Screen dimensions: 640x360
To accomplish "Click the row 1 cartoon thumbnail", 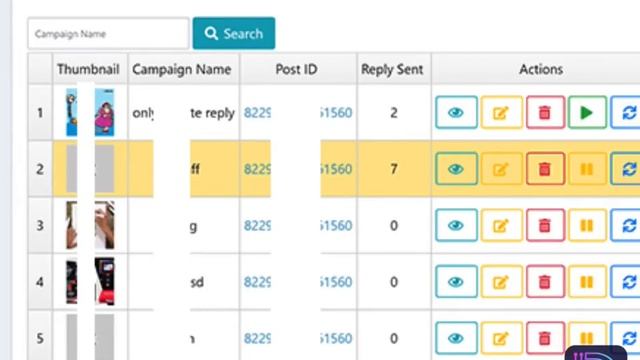I will tap(90, 112).
